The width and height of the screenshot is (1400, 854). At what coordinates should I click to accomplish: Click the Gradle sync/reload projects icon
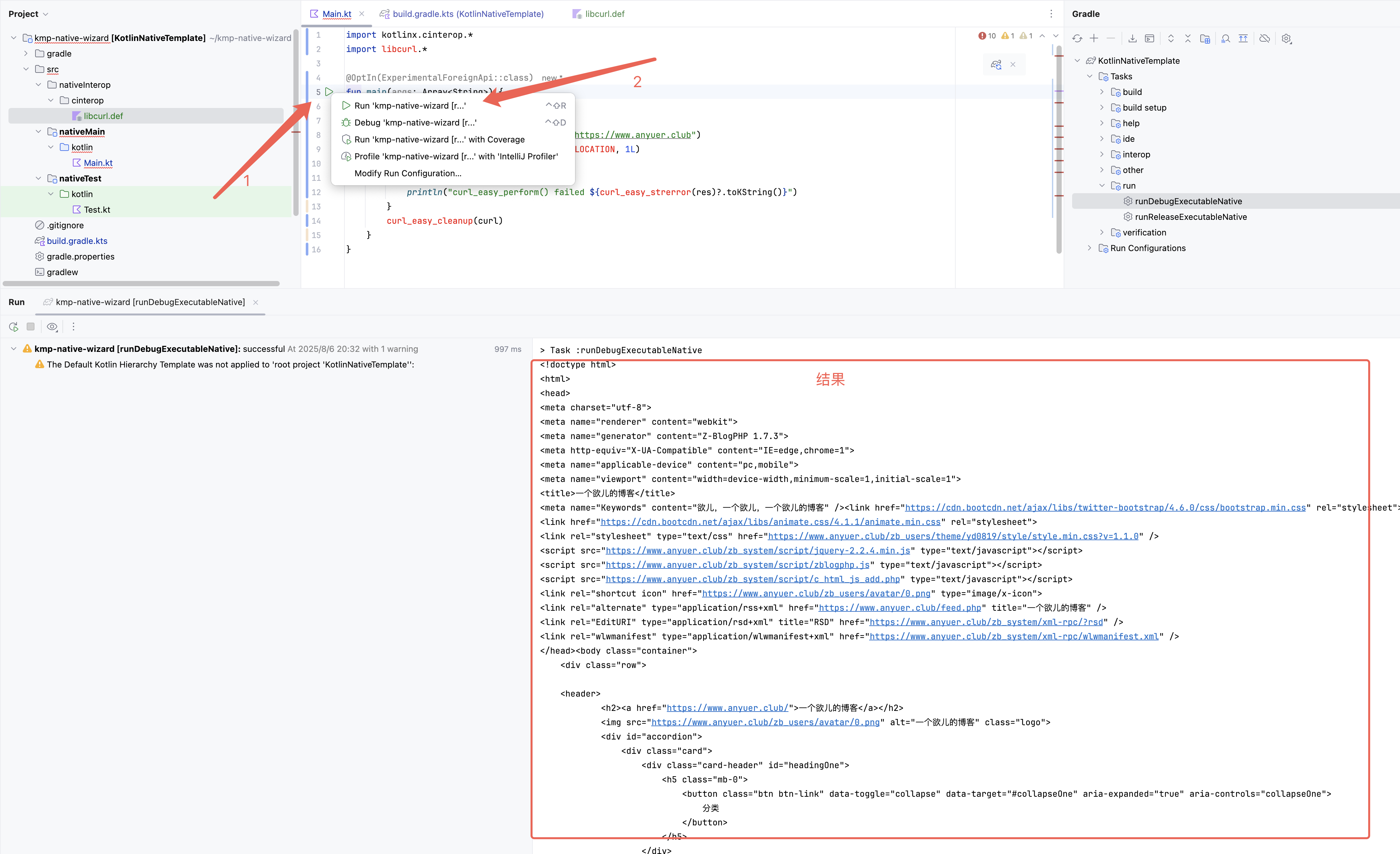pyautogui.click(x=1077, y=39)
